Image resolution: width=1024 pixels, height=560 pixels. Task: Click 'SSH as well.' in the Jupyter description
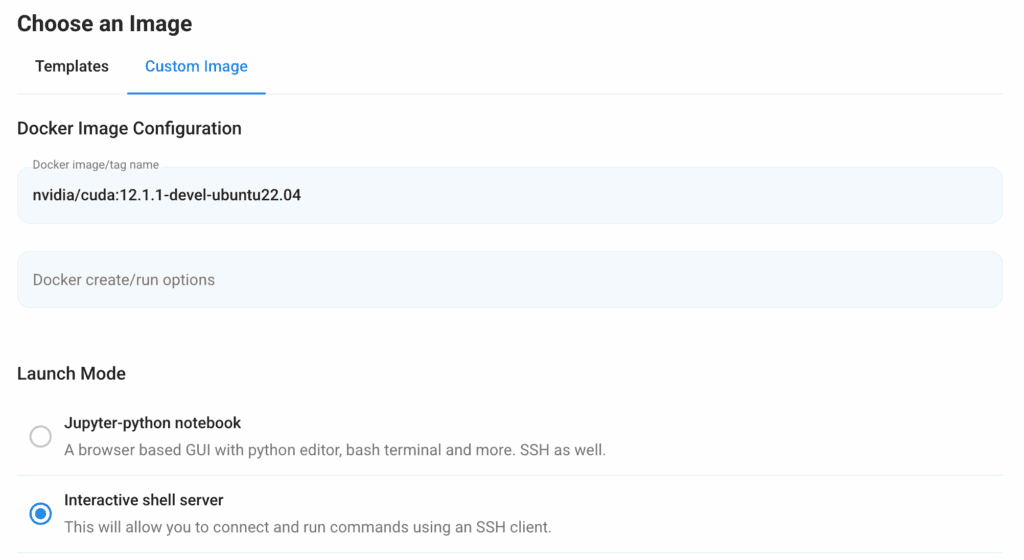point(562,450)
